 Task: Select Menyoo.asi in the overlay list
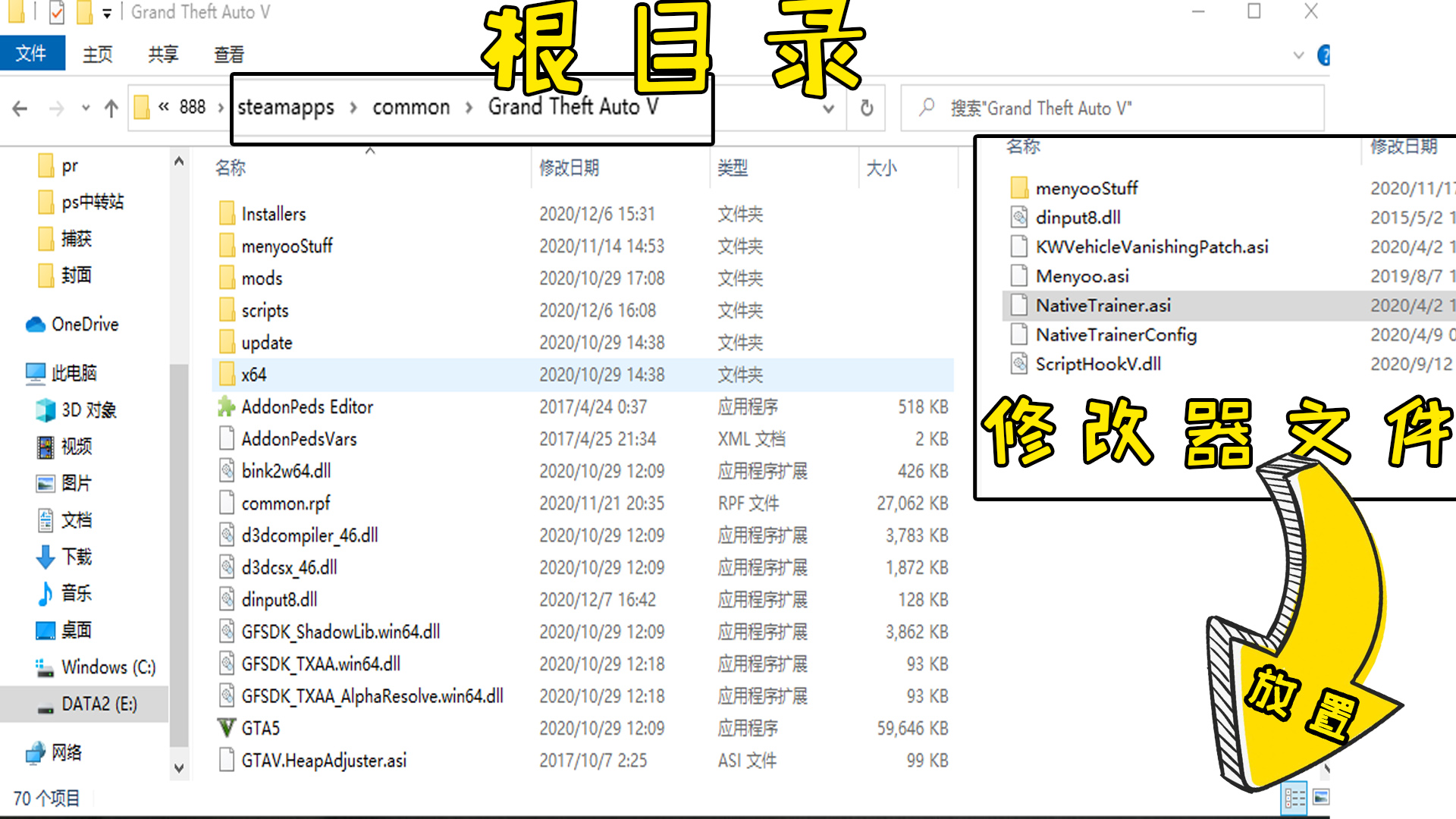(x=1082, y=276)
